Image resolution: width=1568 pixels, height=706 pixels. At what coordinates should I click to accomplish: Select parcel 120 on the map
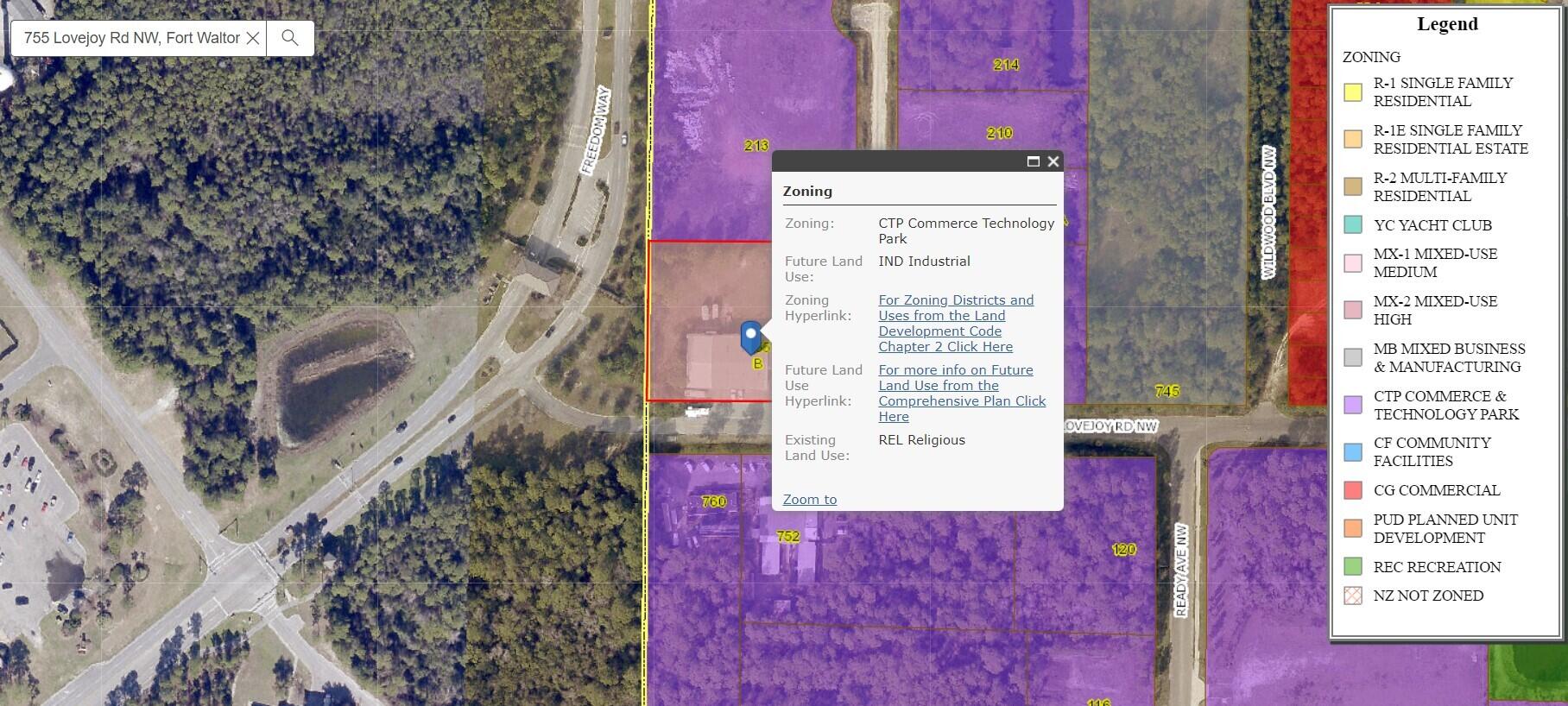point(1123,549)
